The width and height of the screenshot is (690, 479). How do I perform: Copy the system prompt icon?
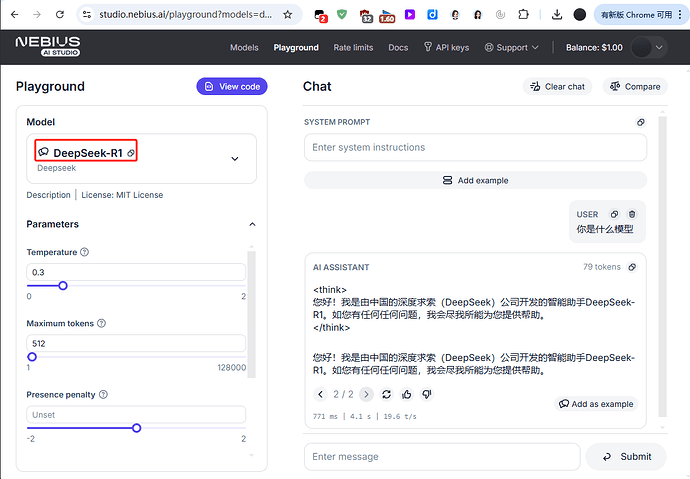(x=641, y=122)
